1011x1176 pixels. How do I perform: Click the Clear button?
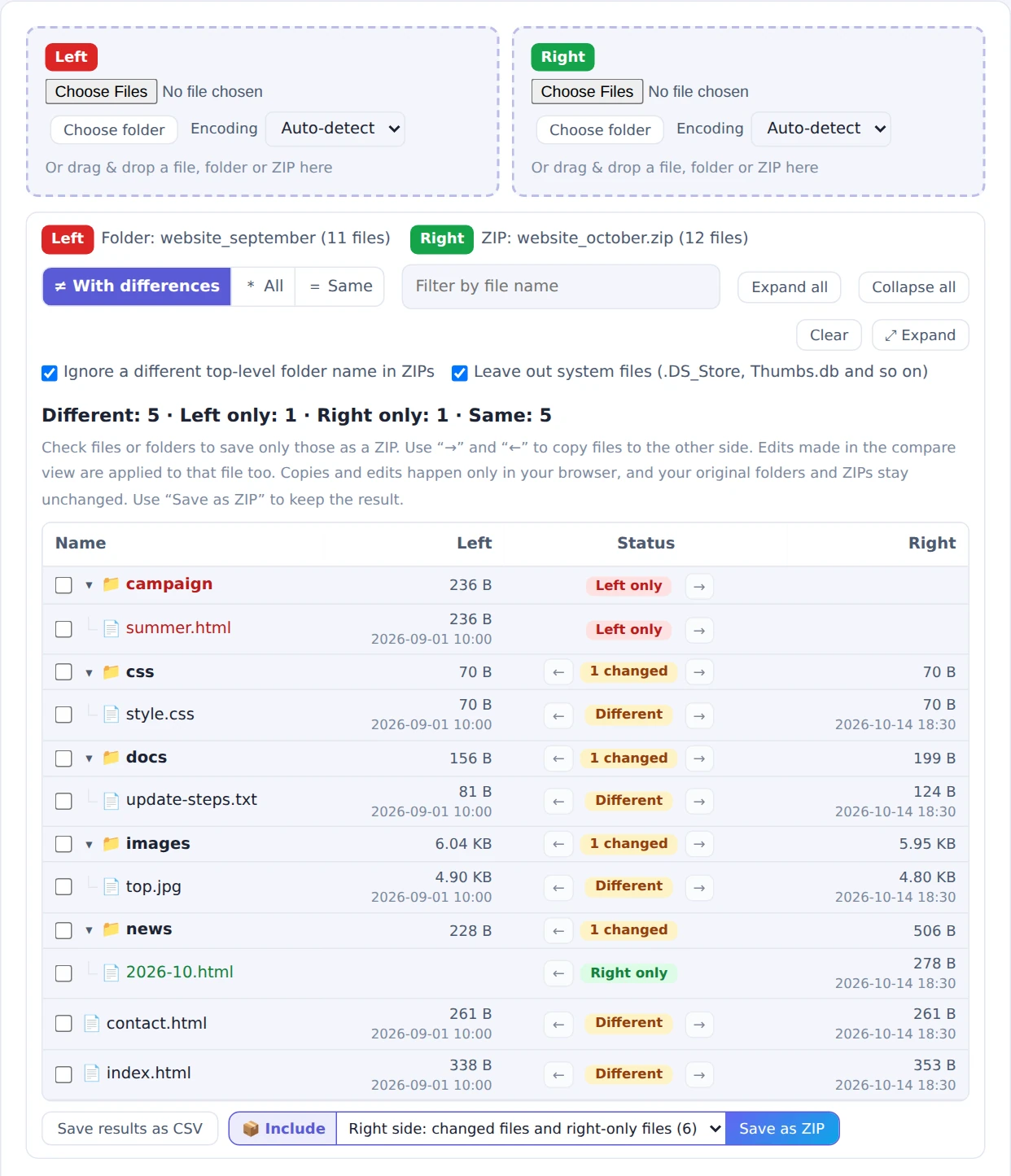829,335
